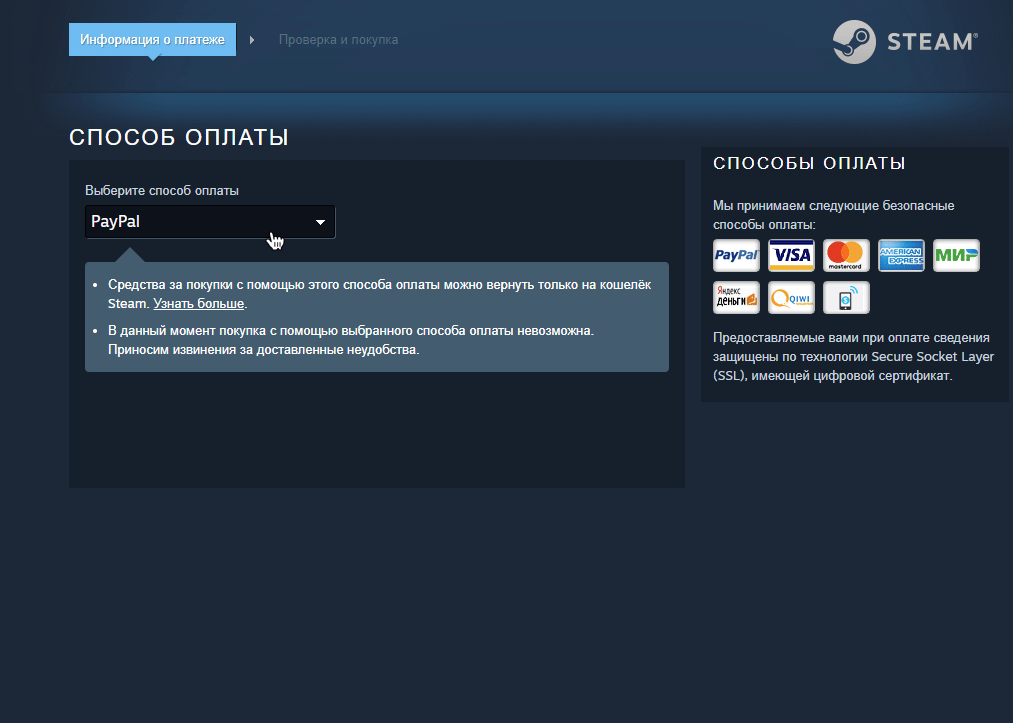Open the 'Узнать больше' link
1013x723 pixels.
[198, 304]
